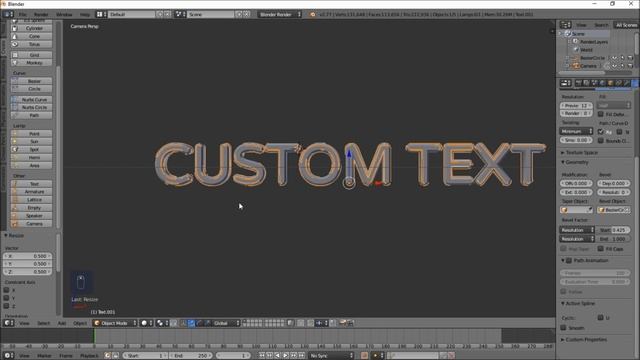Viewport: 640px width, 360px height.
Task: Open the No Sync dropdown
Action: (331, 356)
